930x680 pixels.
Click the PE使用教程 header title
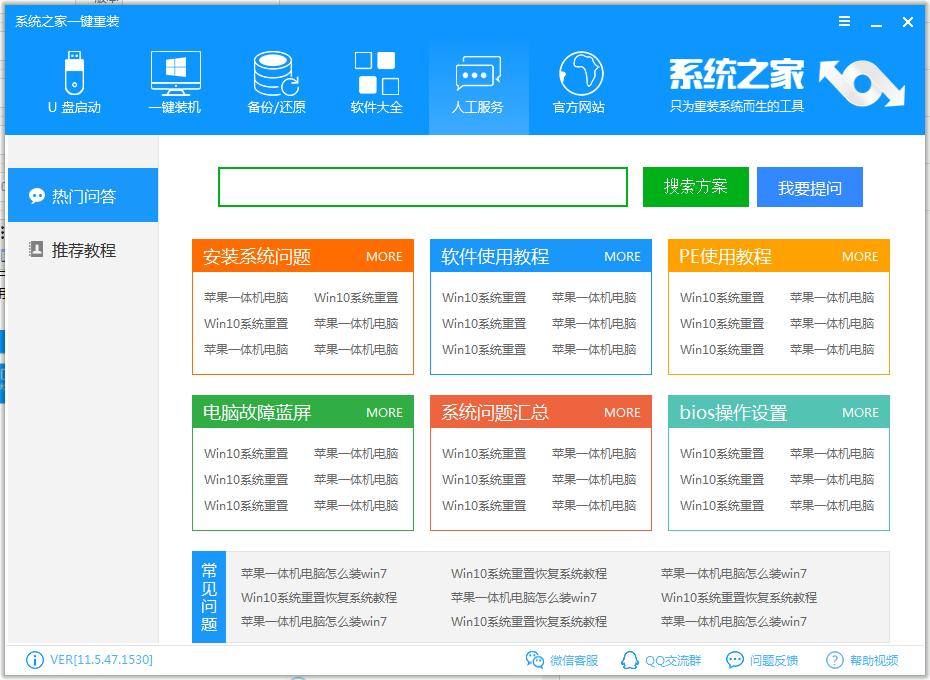pos(725,256)
